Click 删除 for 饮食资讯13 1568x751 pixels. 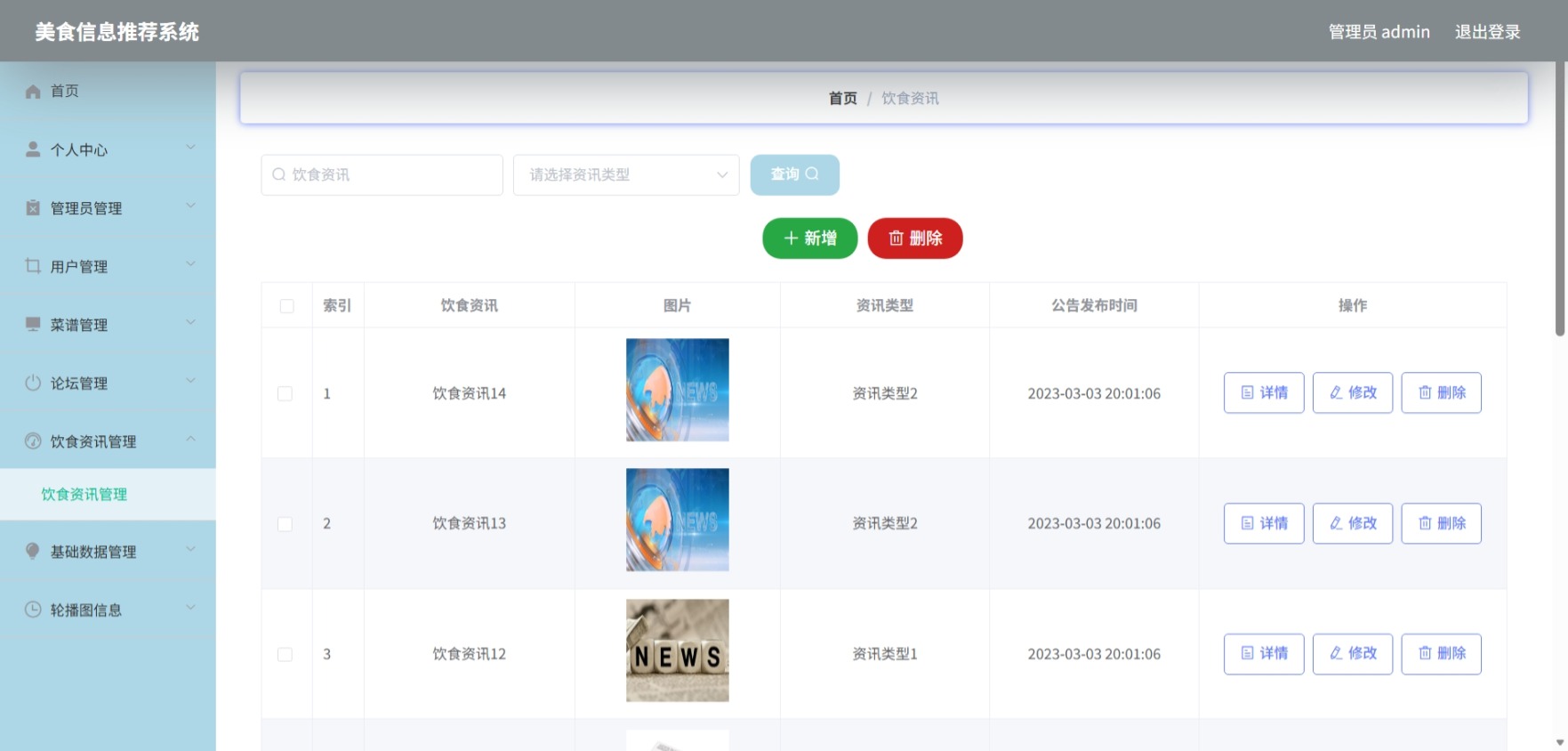pyautogui.click(x=1442, y=523)
